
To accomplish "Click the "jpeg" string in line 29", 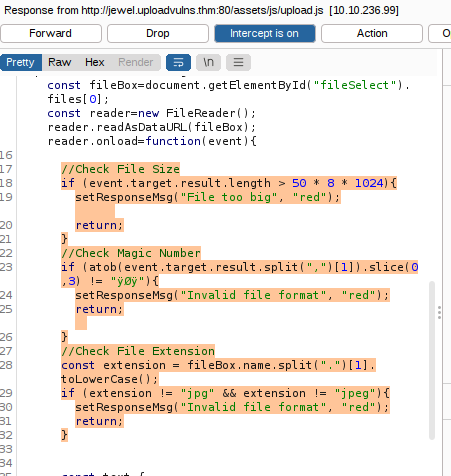I will pyautogui.click(x=355, y=393).
